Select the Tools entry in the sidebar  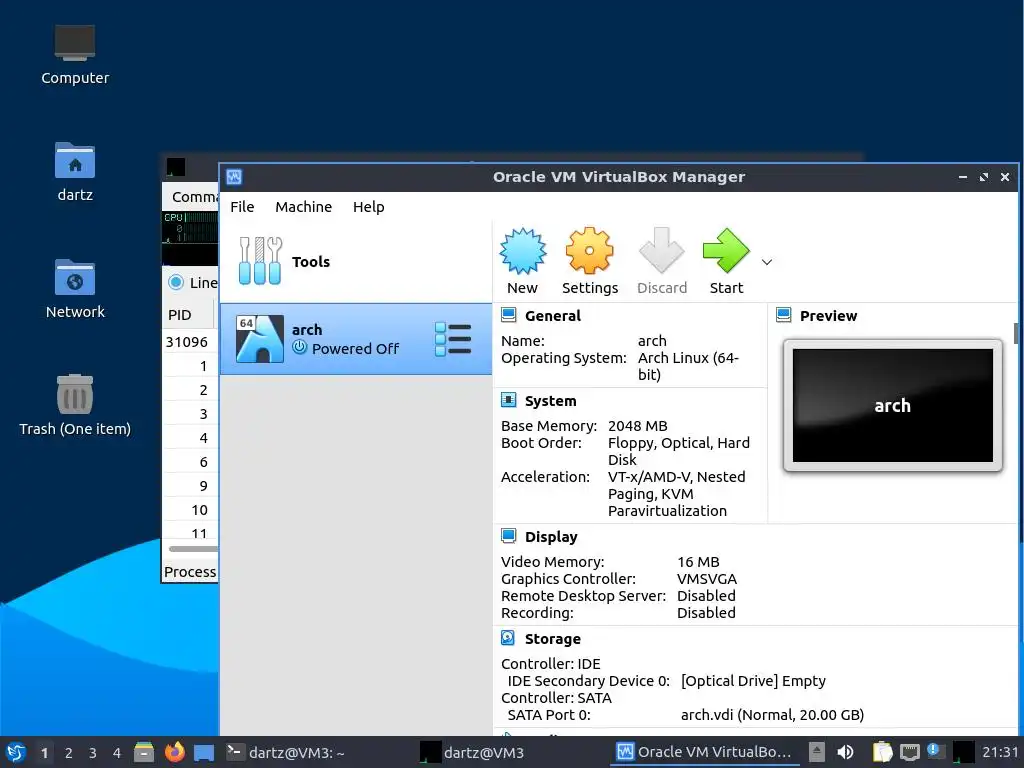tap(355, 261)
